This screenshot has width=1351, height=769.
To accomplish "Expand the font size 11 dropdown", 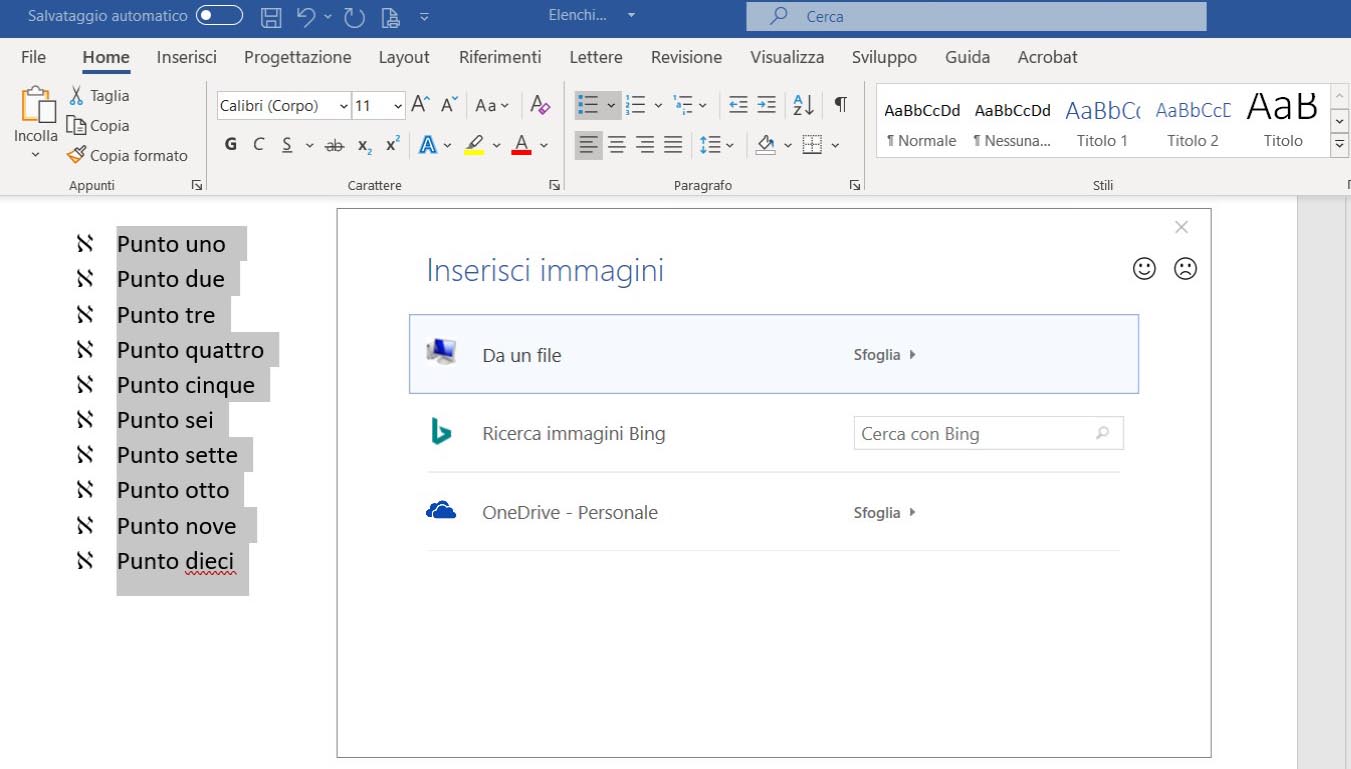I will 398,106.
